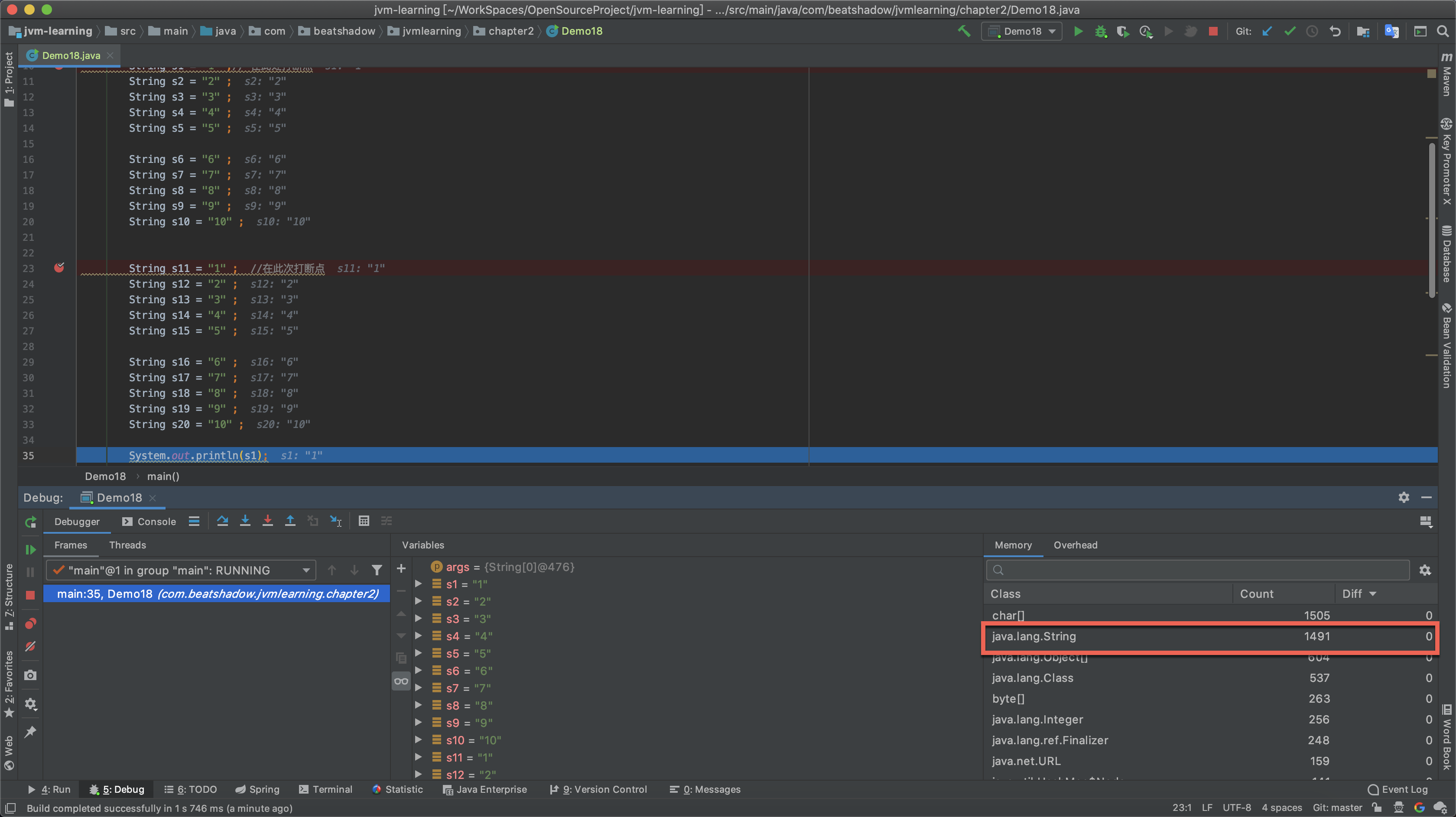Run Demo18 with the green play icon
Screen dimensions: 1456x817
1078,31
